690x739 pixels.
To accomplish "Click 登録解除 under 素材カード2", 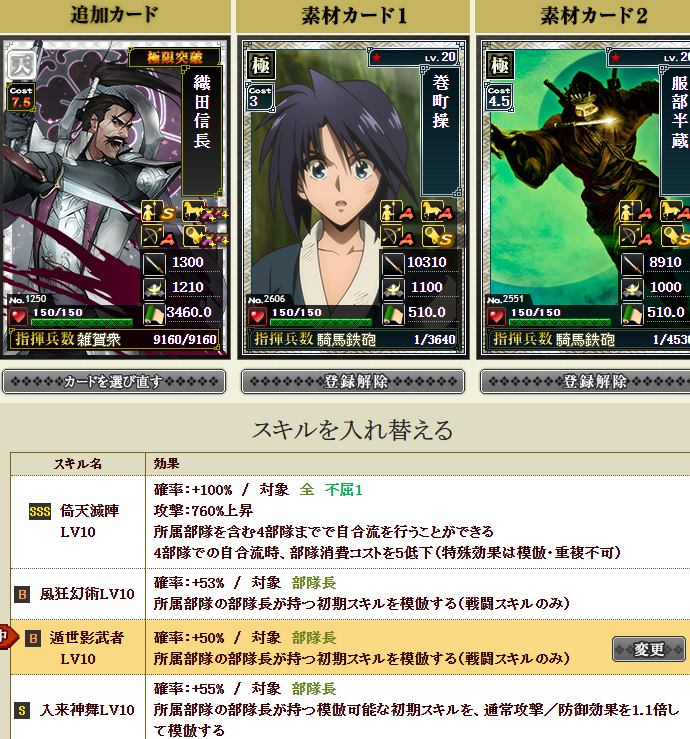I will point(585,381).
